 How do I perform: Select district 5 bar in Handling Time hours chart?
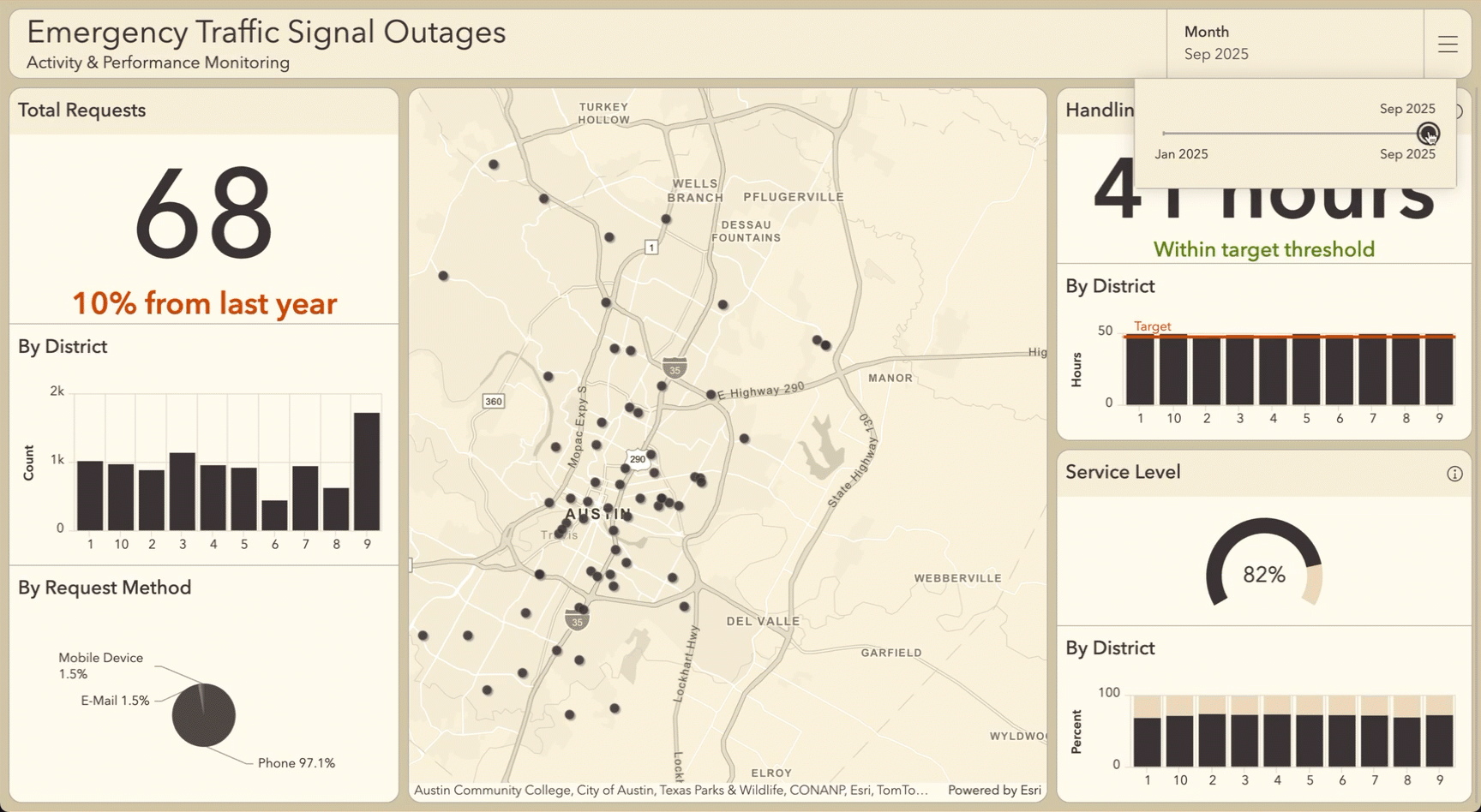coord(1306,369)
